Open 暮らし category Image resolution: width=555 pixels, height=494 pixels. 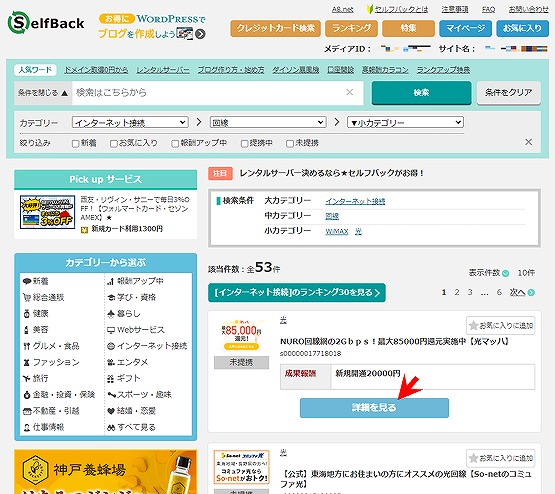(x=124, y=314)
